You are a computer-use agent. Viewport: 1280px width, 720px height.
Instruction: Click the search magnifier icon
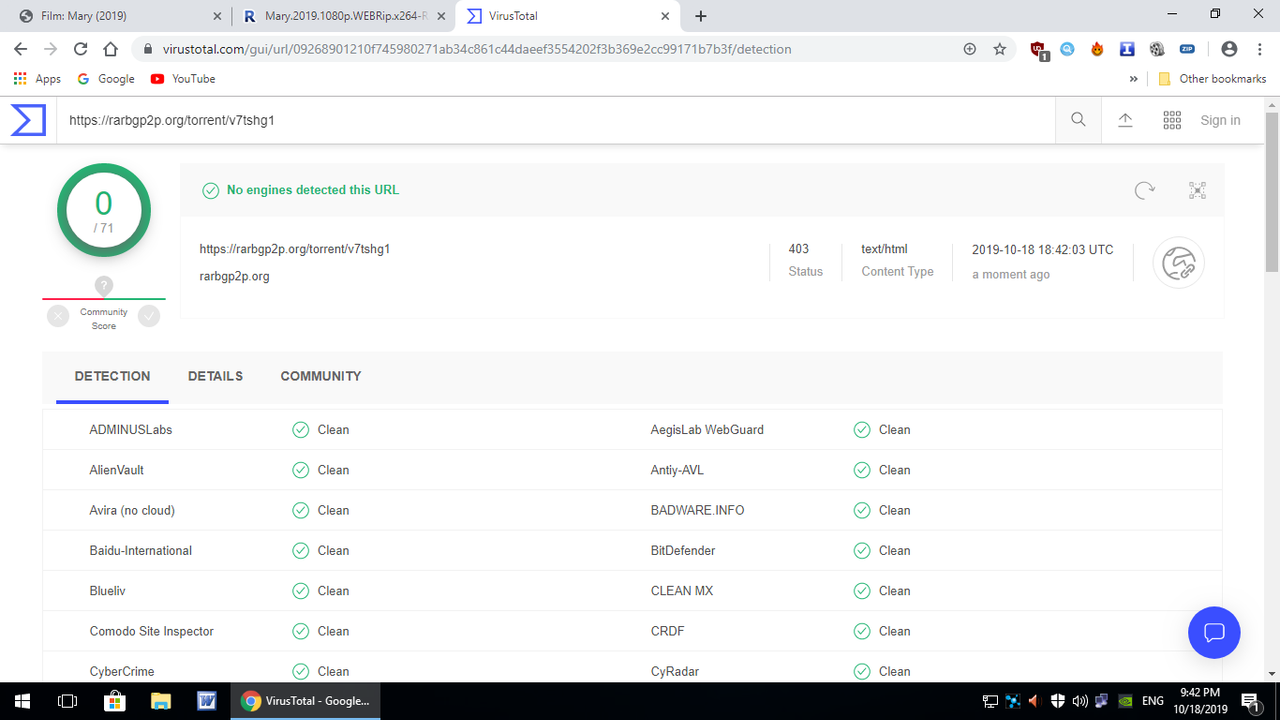click(x=1078, y=120)
